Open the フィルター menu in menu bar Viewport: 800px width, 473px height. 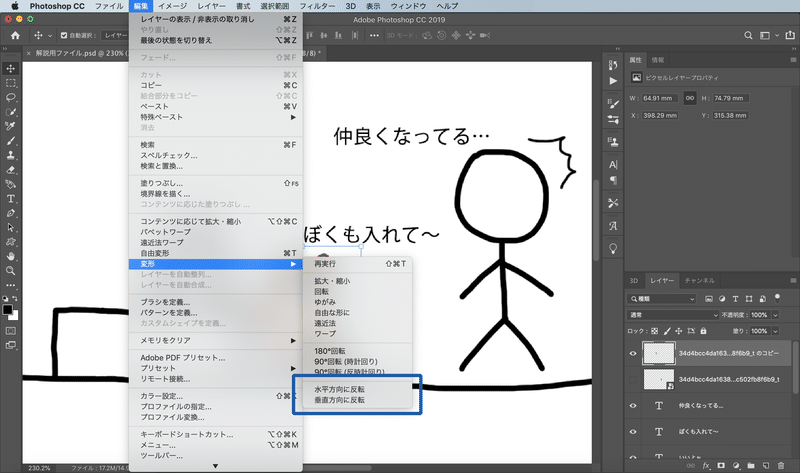pyautogui.click(x=317, y=6)
